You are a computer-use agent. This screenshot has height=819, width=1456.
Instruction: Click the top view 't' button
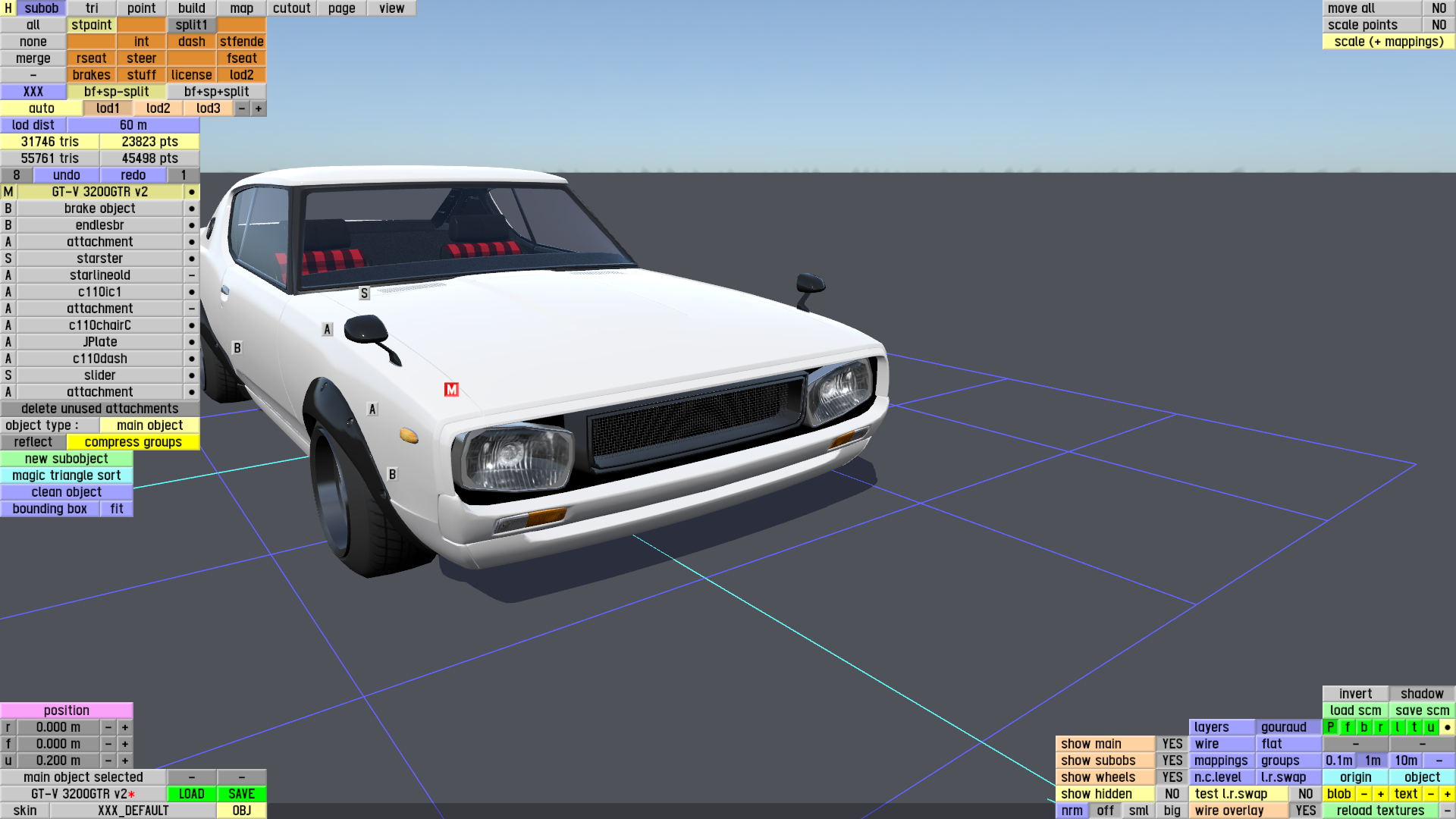coord(1414,727)
